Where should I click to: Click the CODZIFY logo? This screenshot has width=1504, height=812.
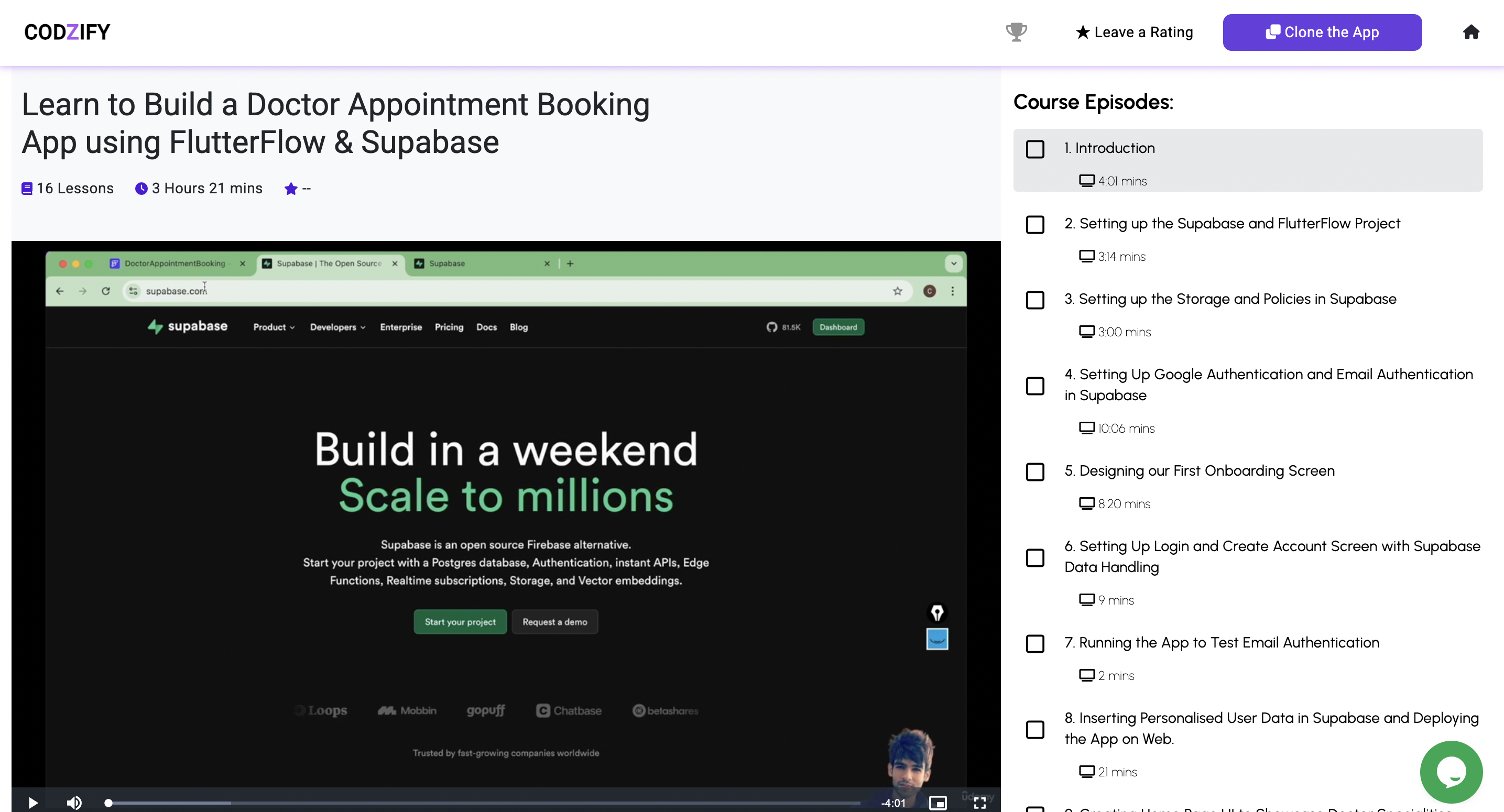point(67,32)
